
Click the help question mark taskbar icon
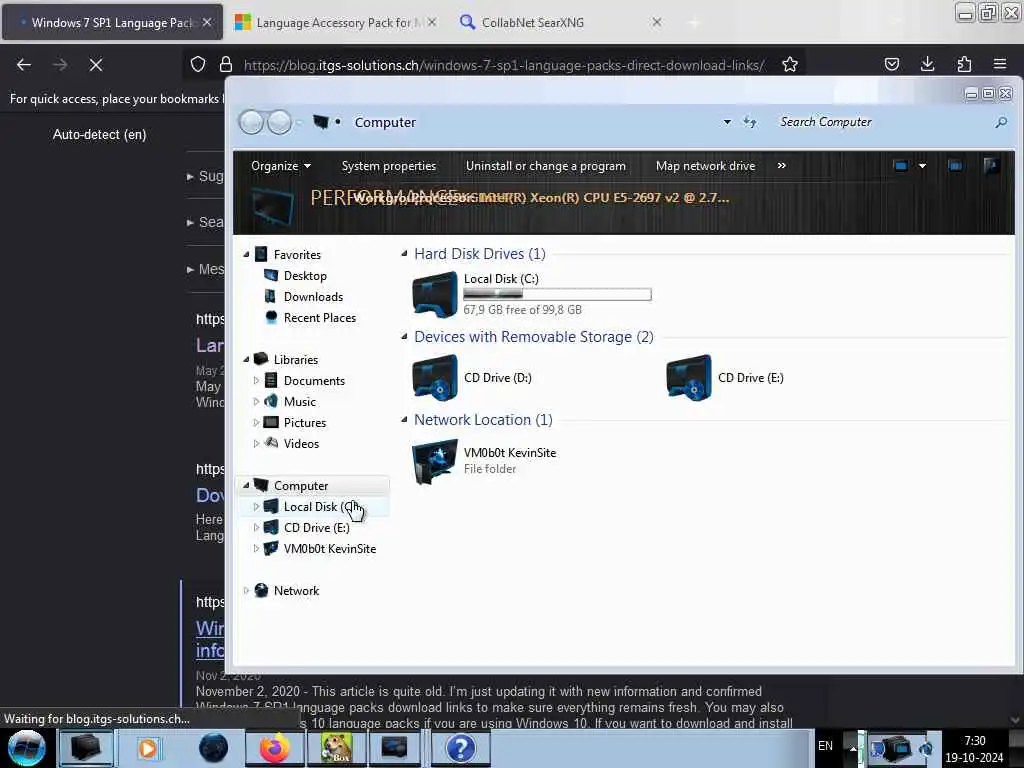461,748
